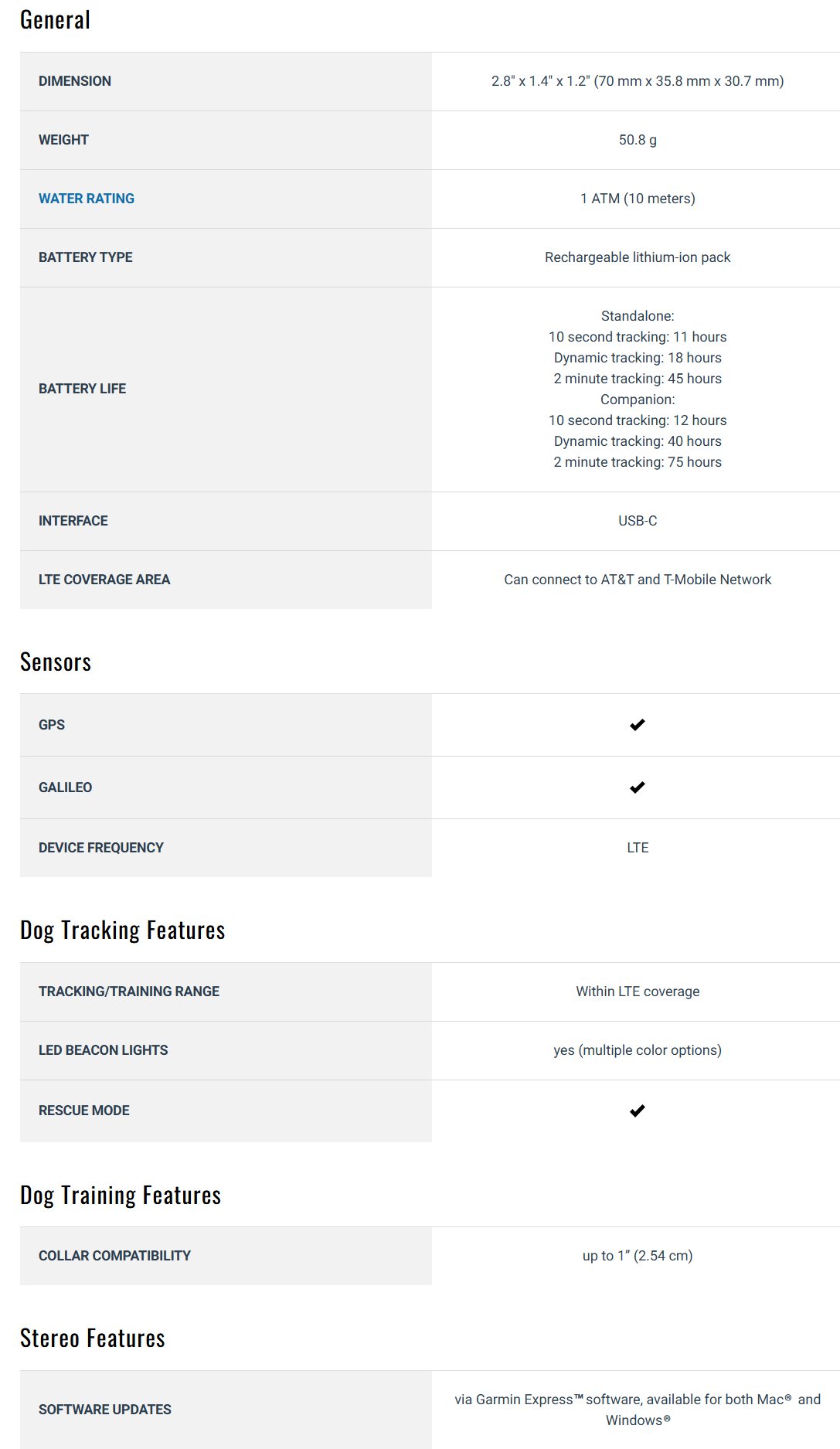Screen dimensions: 840x1449
Task: Click the Rechargeable lithium-ion pack text
Action: point(638,257)
